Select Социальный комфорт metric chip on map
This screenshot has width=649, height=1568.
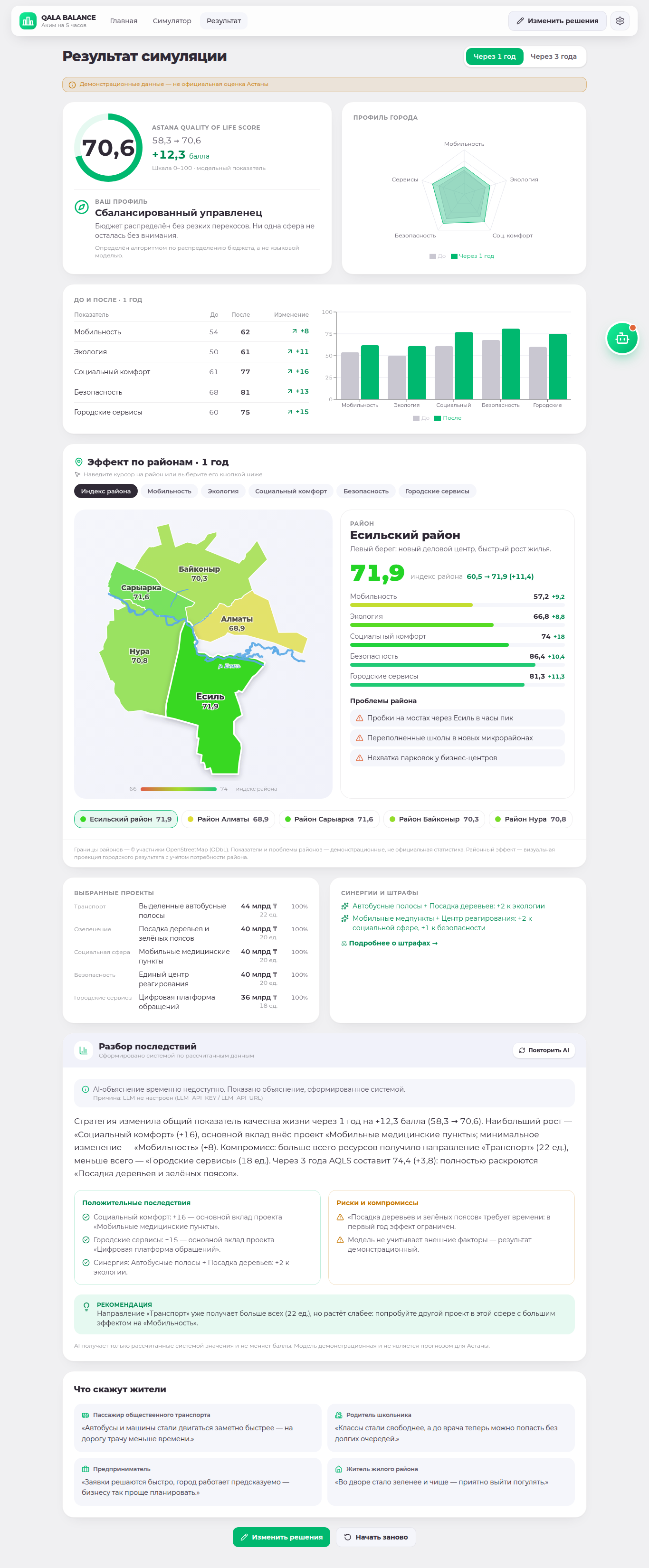(291, 491)
